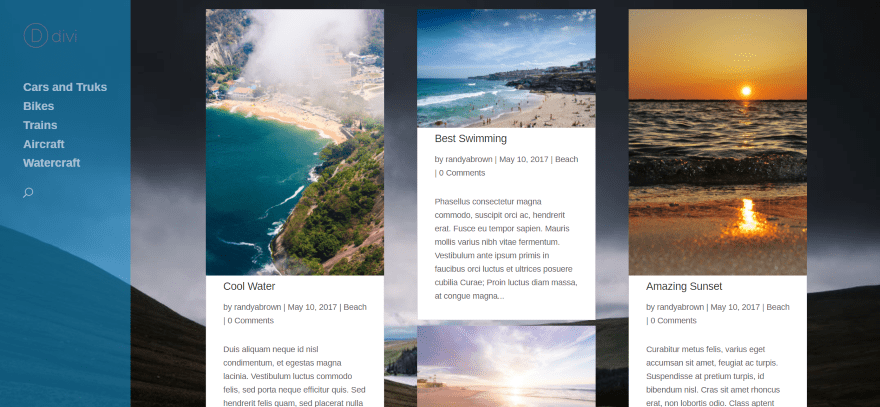This screenshot has height=407, width=880.
Task: Click randyabrown author under Best Swimming
Action: tap(469, 159)
